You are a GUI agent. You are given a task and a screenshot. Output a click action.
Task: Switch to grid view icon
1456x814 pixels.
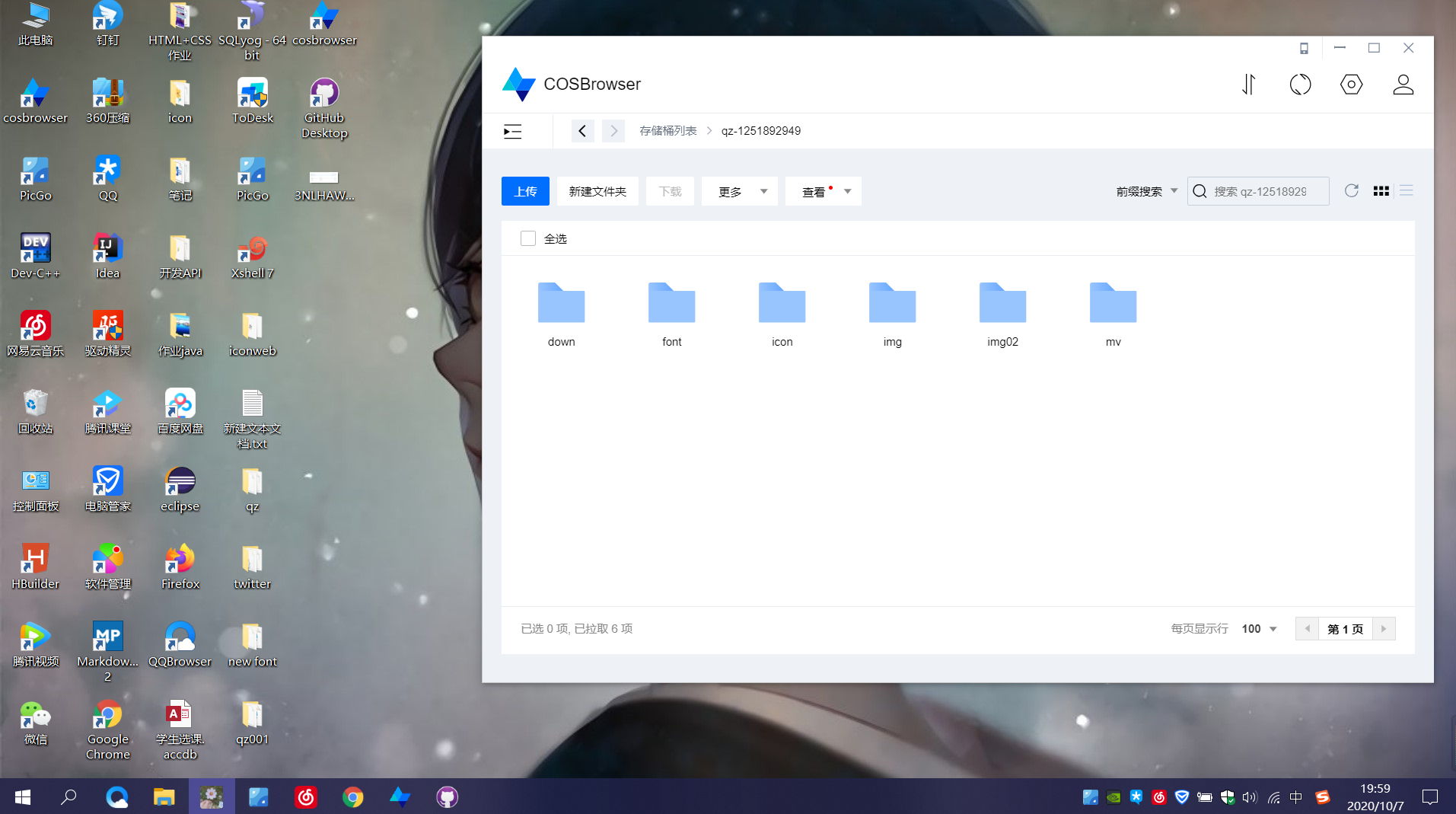[1381, 191]
